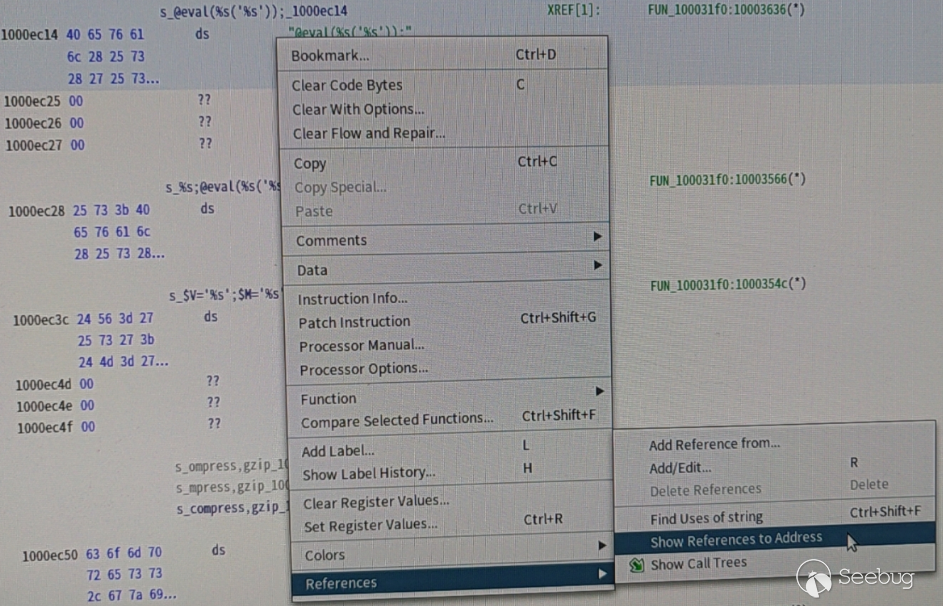Click ds mnemonic at 1000ec50
The image size is (943, 606).
pos(218,550)
